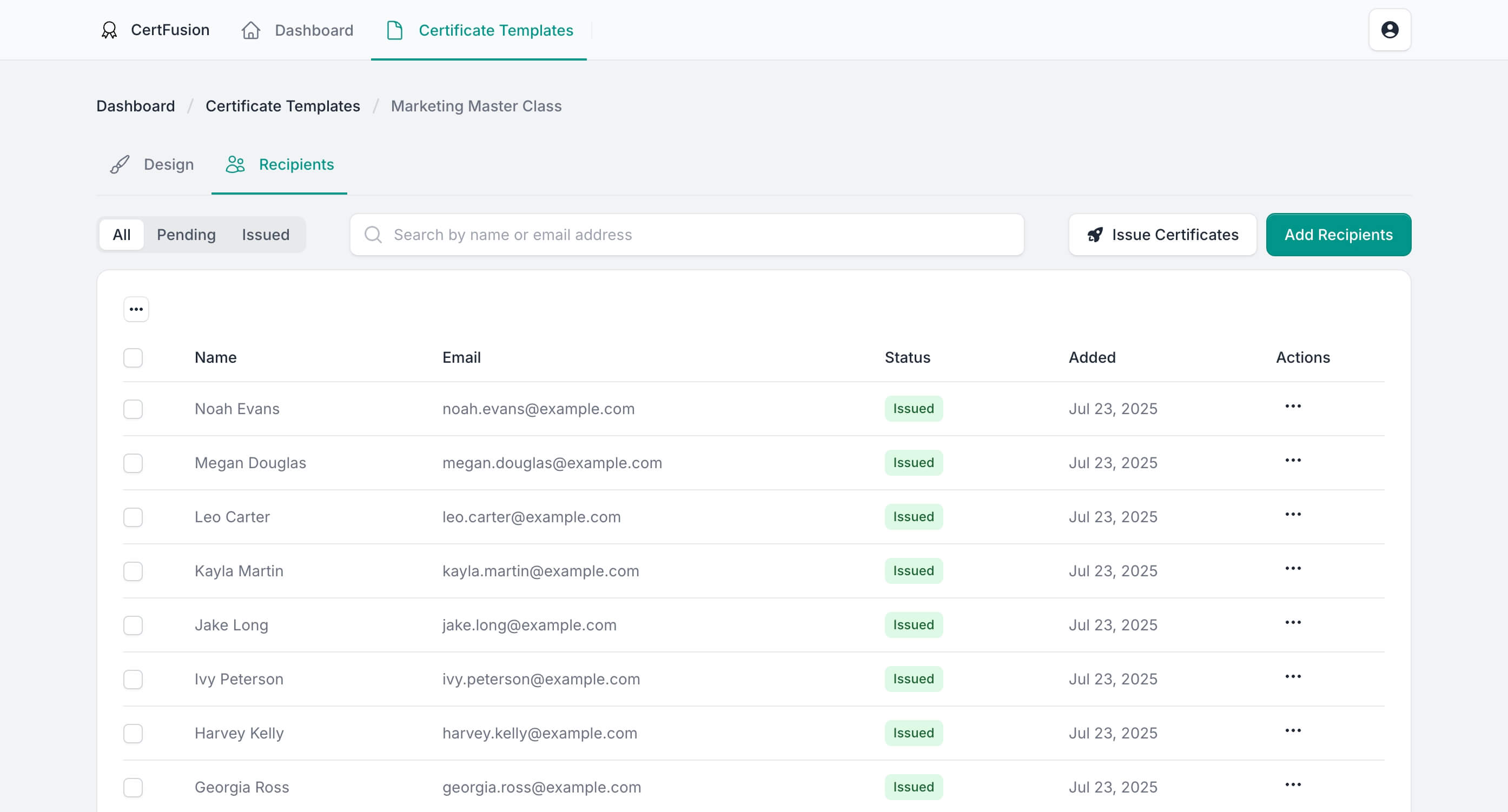Check the box for Noah Evans

coord(133,409)
